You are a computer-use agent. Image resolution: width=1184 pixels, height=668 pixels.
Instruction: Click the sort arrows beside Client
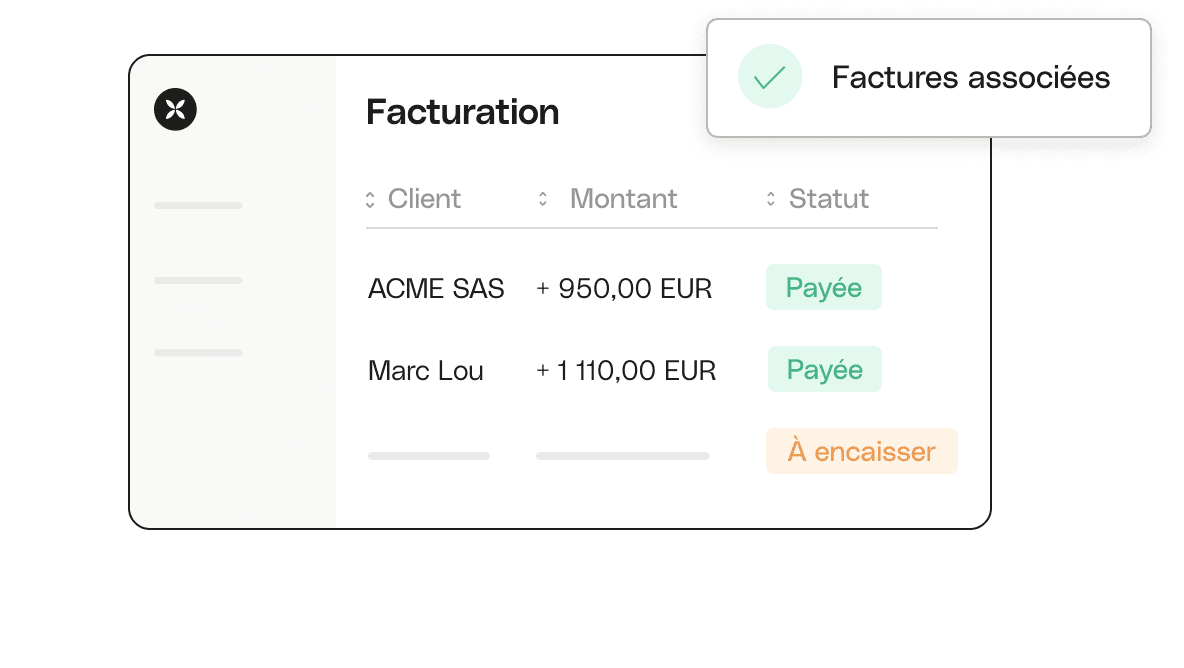click(370, 199)
